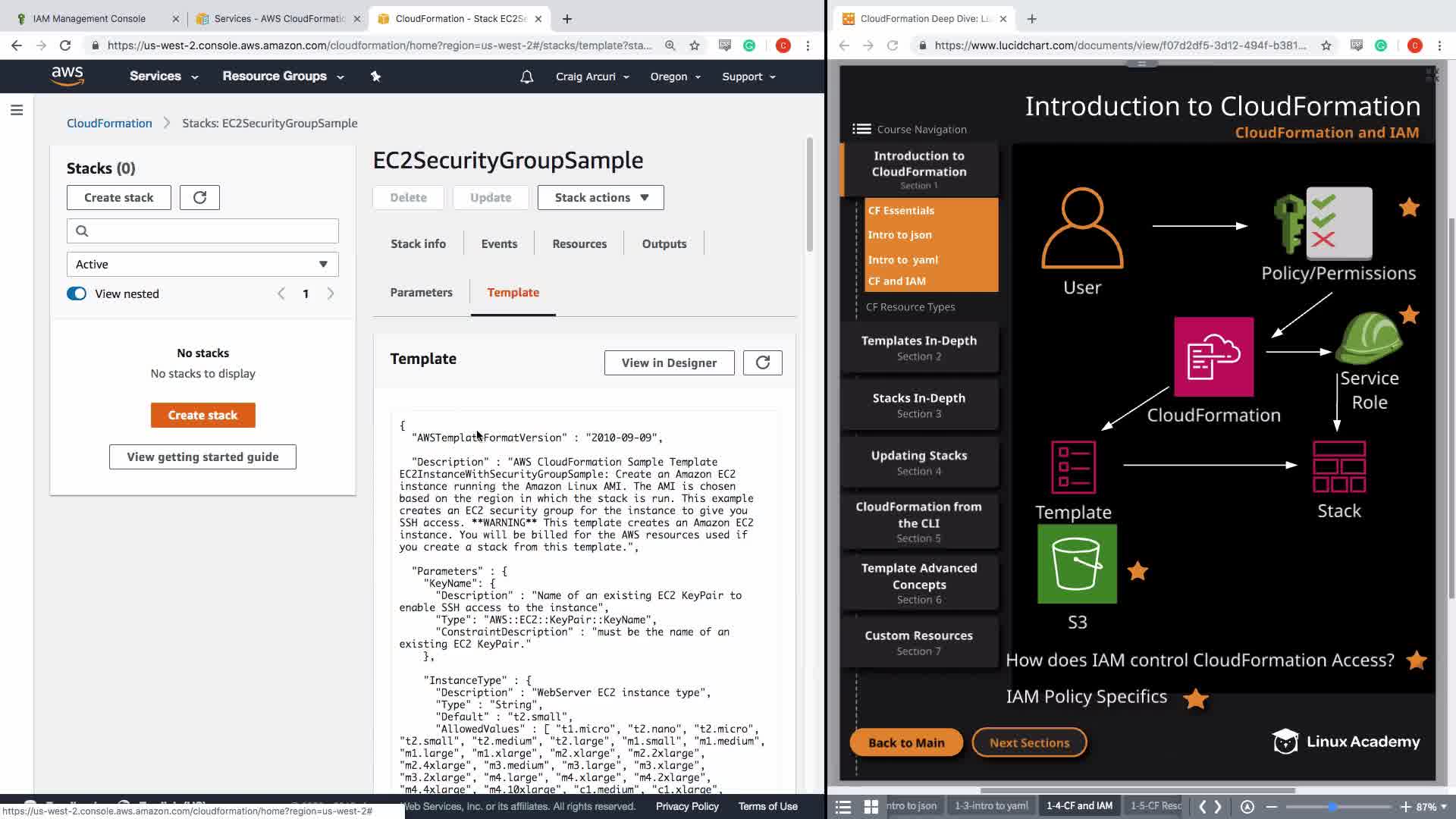
Task: Expand the Stack actions dropdown
Action: 601,197
